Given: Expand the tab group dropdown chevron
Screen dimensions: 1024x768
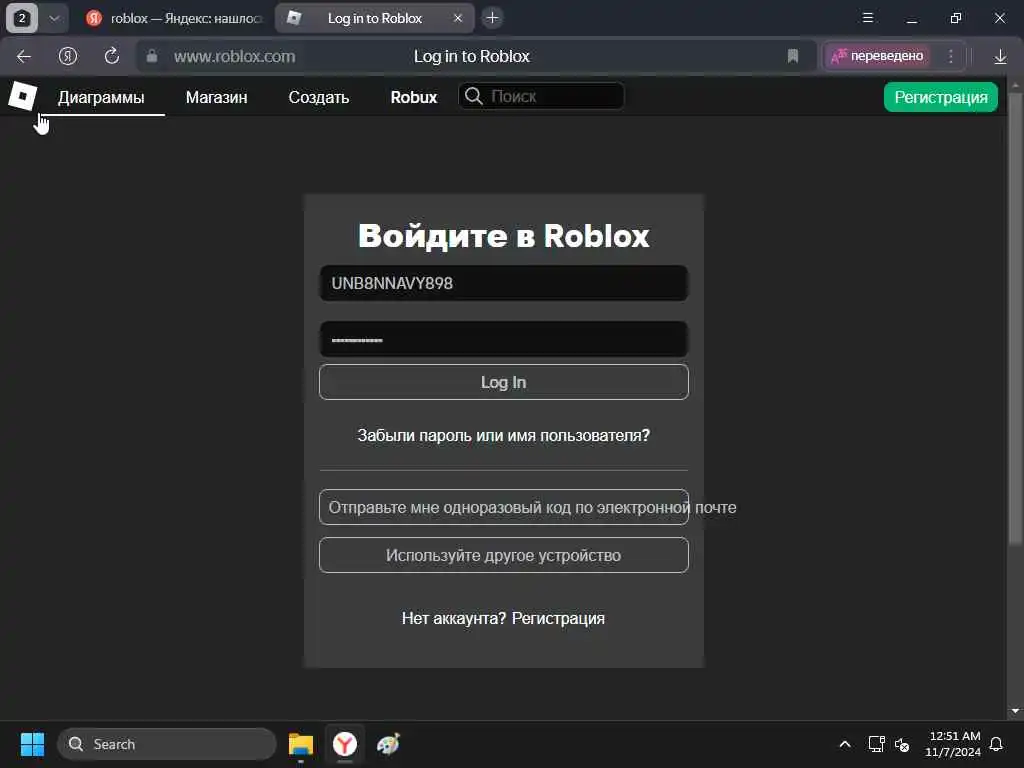Looking at the screenshot, I should click(55, 18).
